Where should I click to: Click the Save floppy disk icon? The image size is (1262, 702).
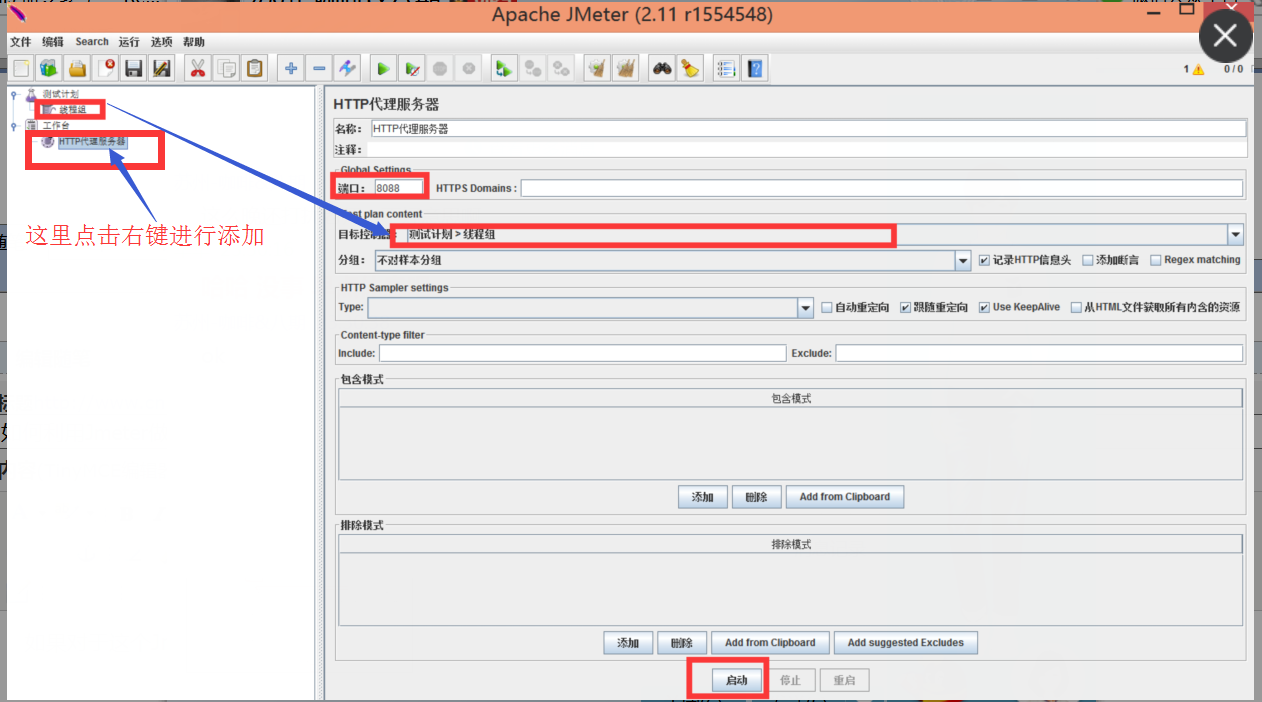(x=133, y=68)
